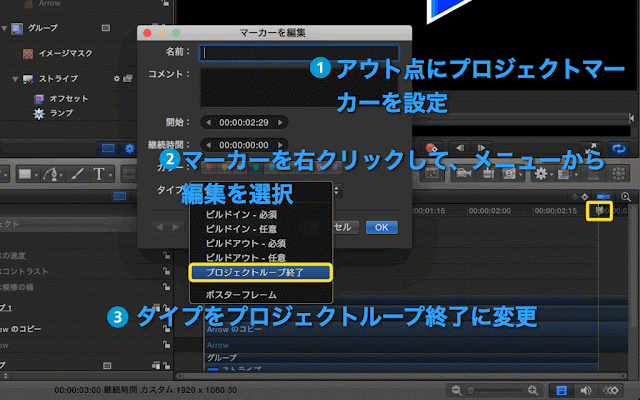Select the Bezier pen tool
640x400 pixels.
click(51, 175)
